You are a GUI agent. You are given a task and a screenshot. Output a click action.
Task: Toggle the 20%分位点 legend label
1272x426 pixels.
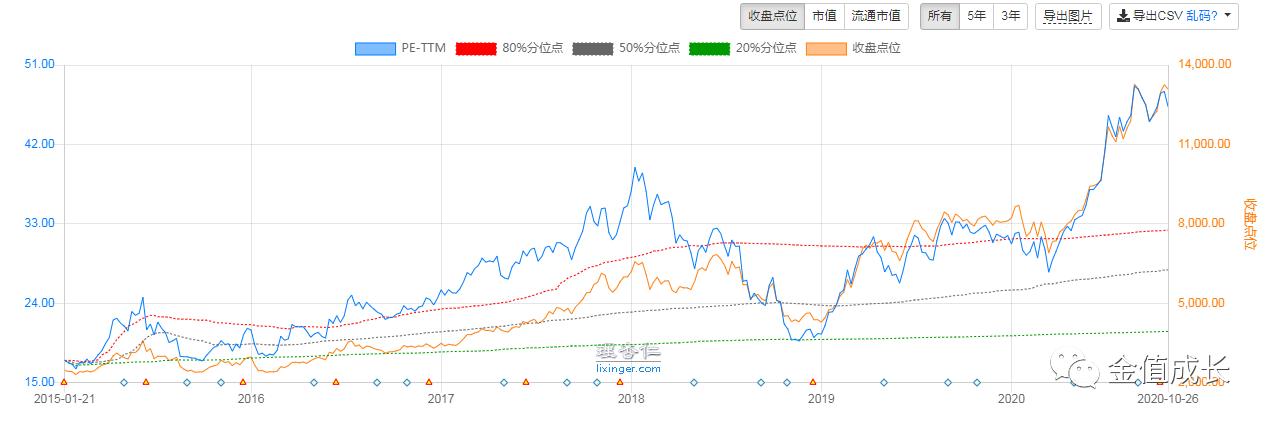tap(767, 48)
